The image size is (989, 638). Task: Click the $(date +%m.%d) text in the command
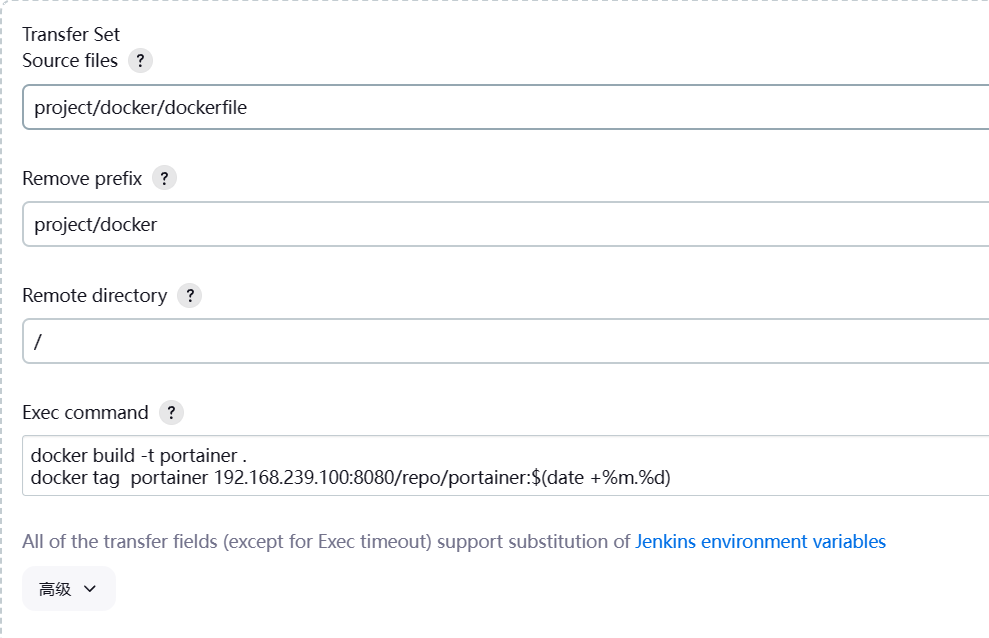601,477
